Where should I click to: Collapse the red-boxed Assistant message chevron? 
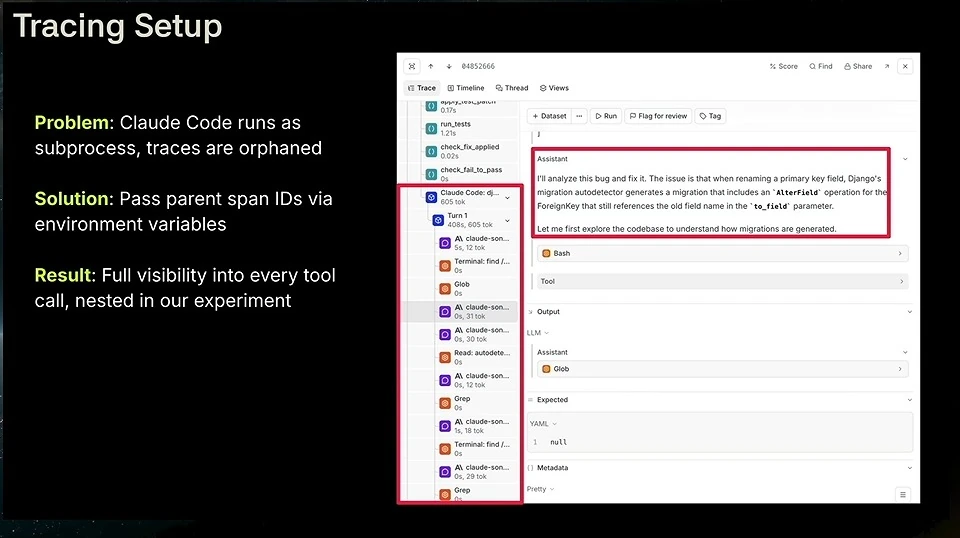905,159
